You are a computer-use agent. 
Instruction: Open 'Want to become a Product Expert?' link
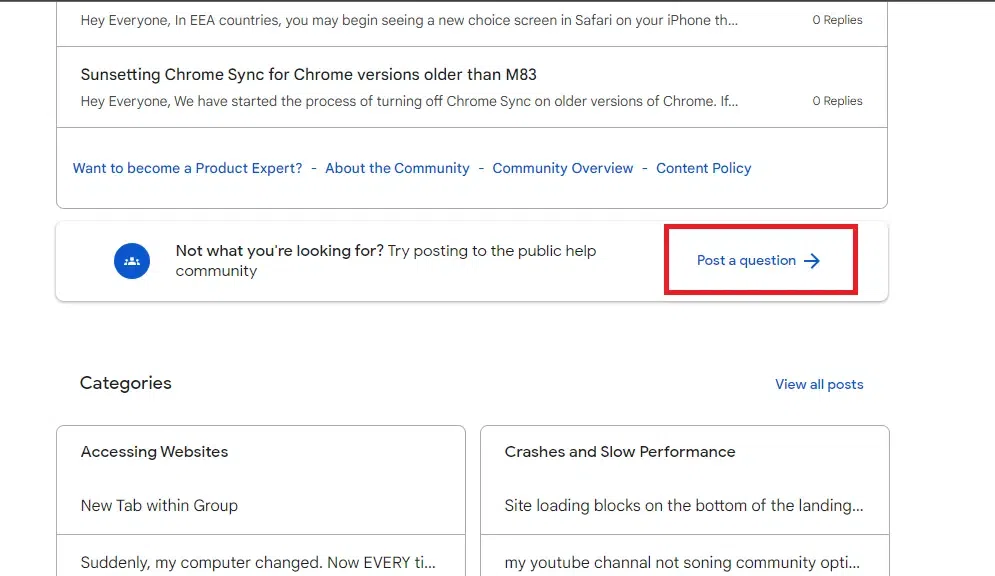tap(187, 168)
